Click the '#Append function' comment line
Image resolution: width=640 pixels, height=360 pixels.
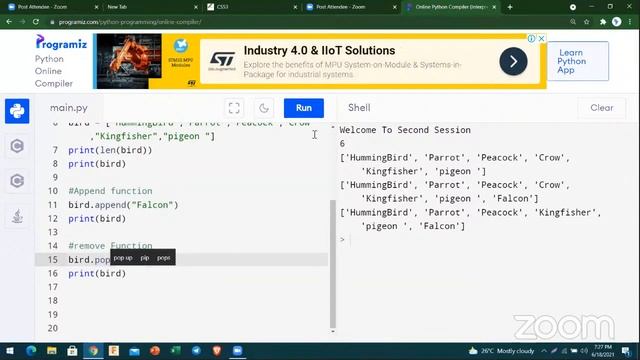[110, 191]
